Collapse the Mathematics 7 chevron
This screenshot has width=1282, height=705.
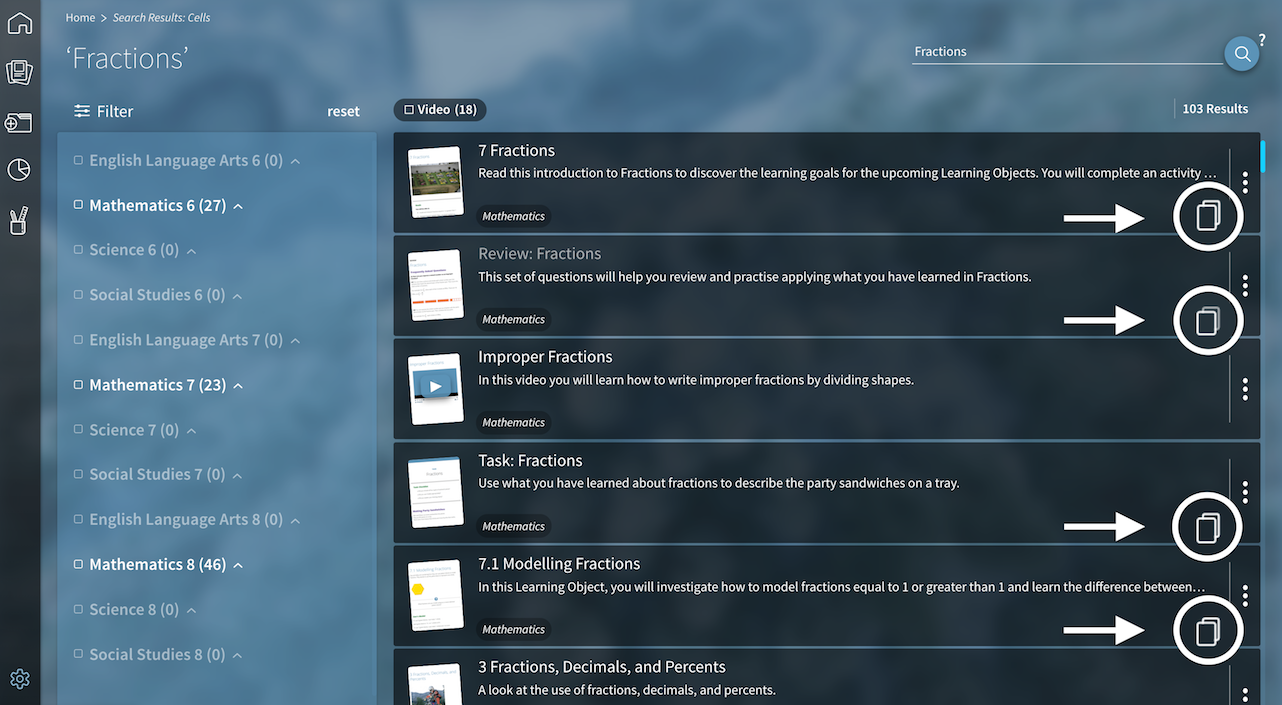238,386
